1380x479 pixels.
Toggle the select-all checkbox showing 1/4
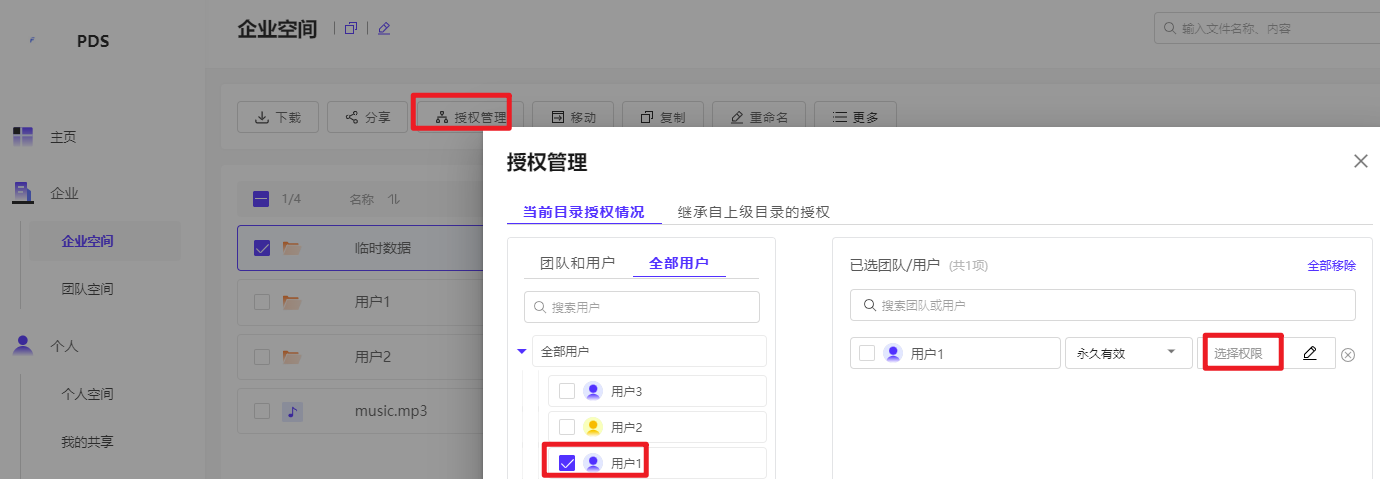261,199
